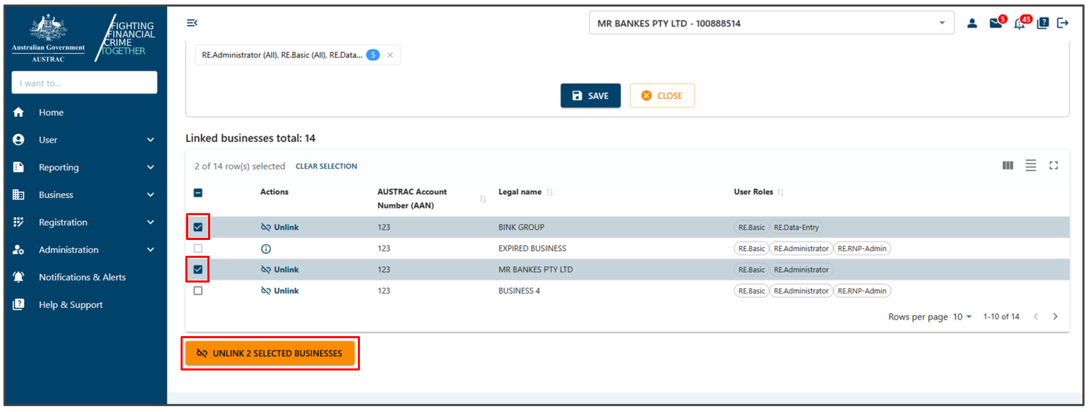Open the notifications bell with badge 45
Viewport: 1090px width, 412px height.
[1021, 23]
